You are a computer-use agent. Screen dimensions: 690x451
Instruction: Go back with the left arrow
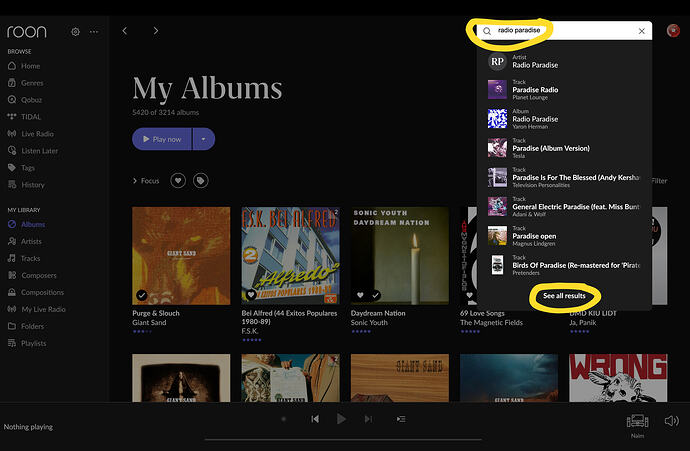tap(125, 31)
